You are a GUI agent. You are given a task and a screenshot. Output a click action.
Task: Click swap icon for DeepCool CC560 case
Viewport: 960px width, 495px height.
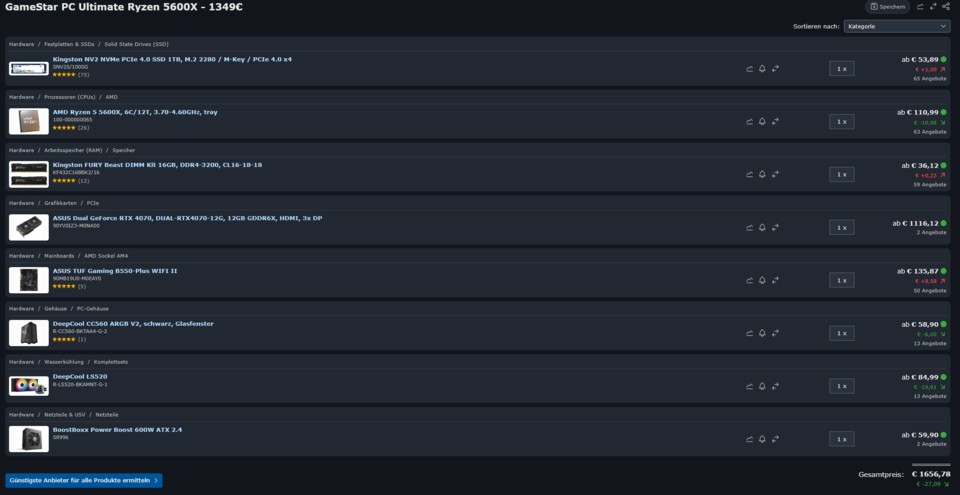[x=775, y=333]
